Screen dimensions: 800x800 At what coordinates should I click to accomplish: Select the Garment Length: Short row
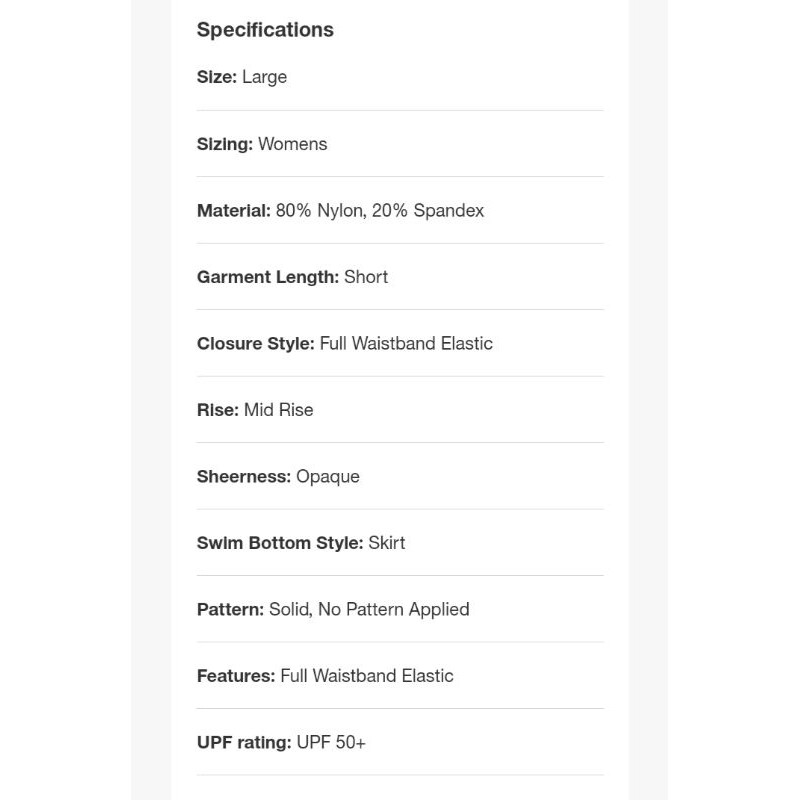(x=292, y=277)
